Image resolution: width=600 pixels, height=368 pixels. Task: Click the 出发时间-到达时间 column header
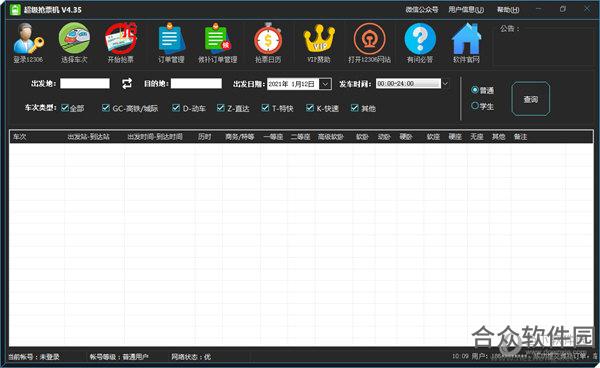(155, 137)
